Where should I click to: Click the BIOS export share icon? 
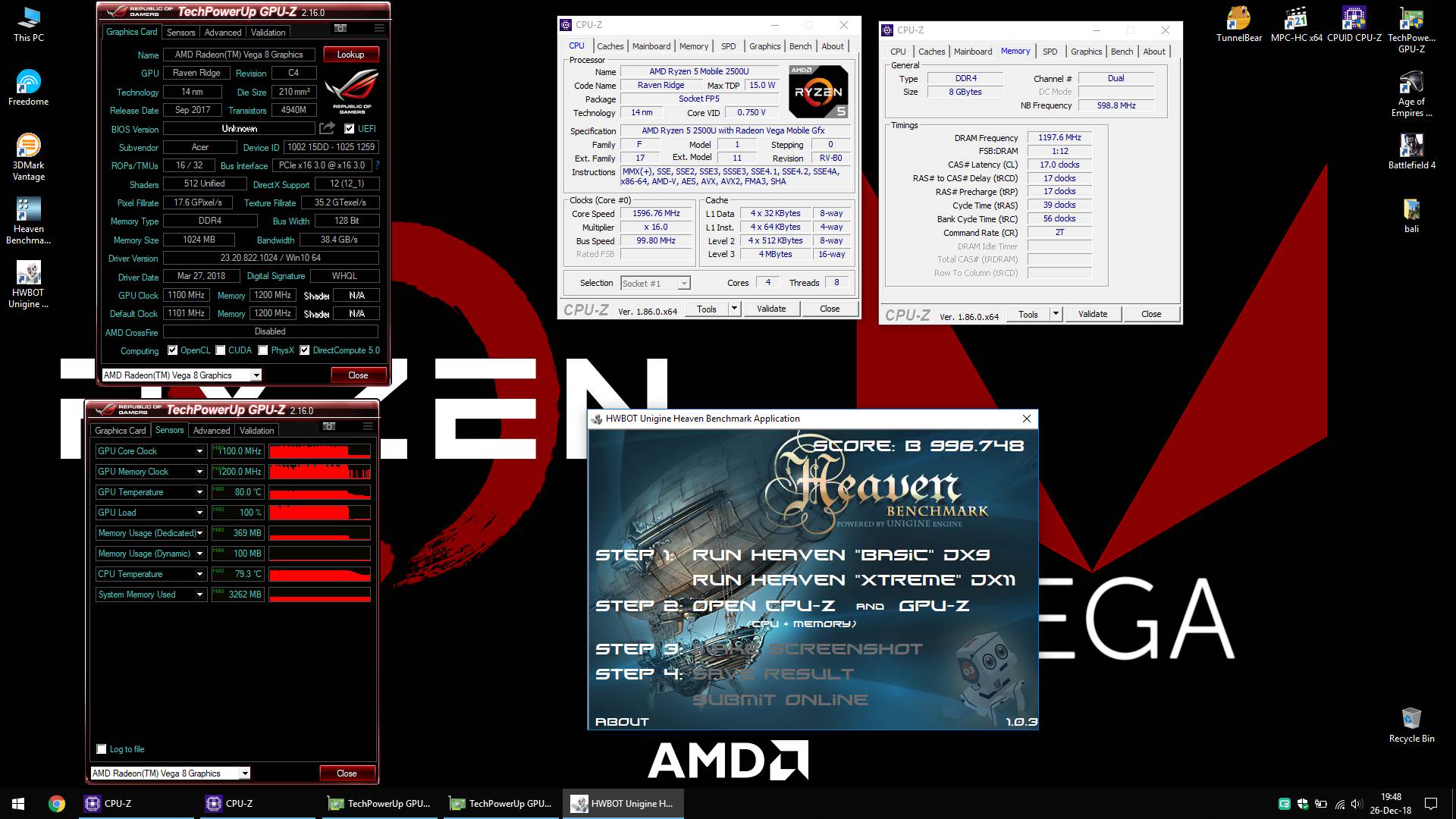327,128
